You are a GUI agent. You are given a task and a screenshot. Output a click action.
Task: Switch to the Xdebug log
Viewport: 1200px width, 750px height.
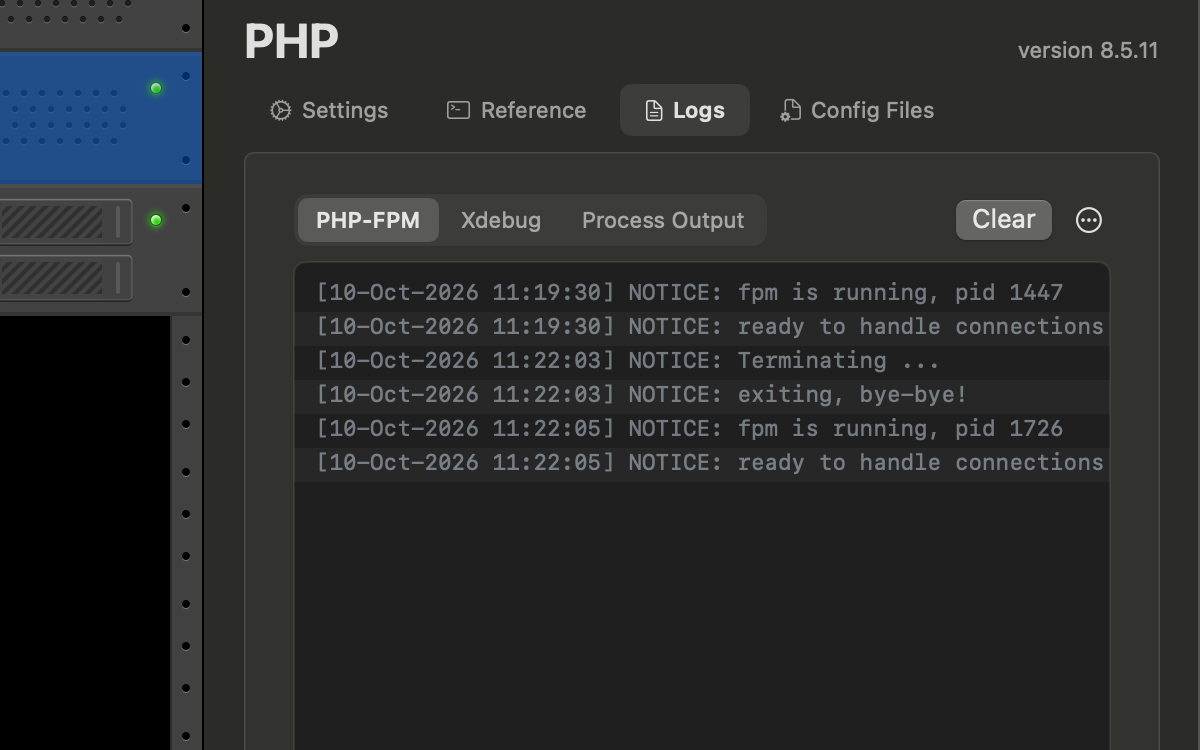pos(501,220)
